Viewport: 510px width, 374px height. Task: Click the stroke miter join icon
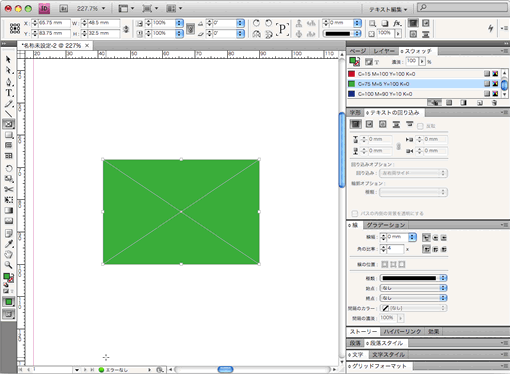pos(426,249)
